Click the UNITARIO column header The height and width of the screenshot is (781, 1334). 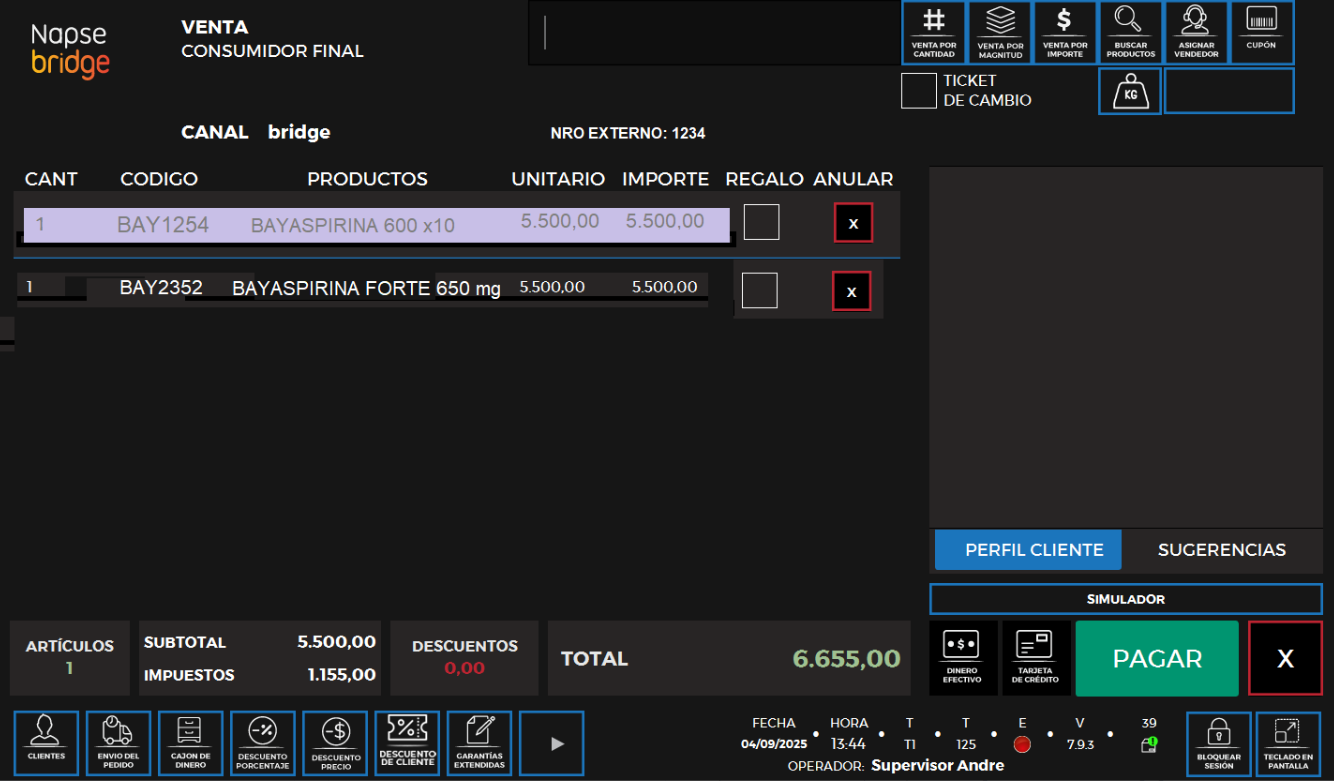[558, 179]
